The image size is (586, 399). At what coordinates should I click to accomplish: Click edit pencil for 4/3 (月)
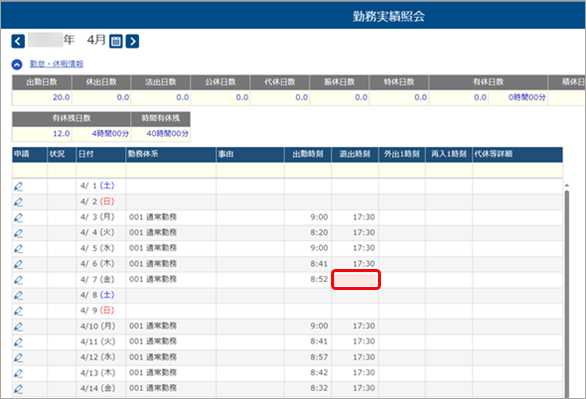[x=18, y=217]
